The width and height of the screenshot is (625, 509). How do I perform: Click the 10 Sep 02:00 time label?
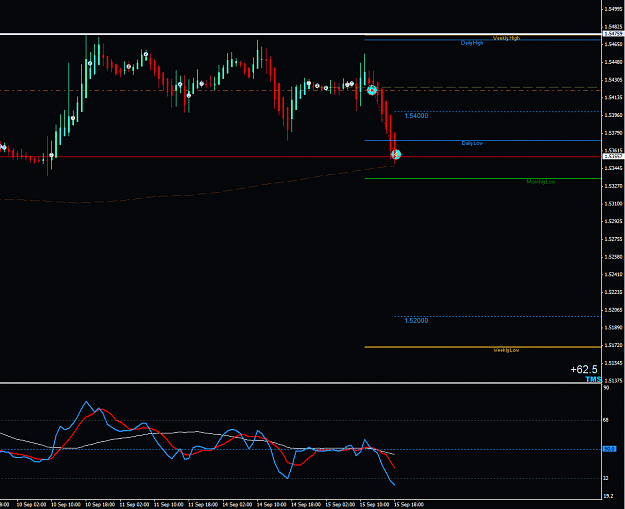point(31,505)
